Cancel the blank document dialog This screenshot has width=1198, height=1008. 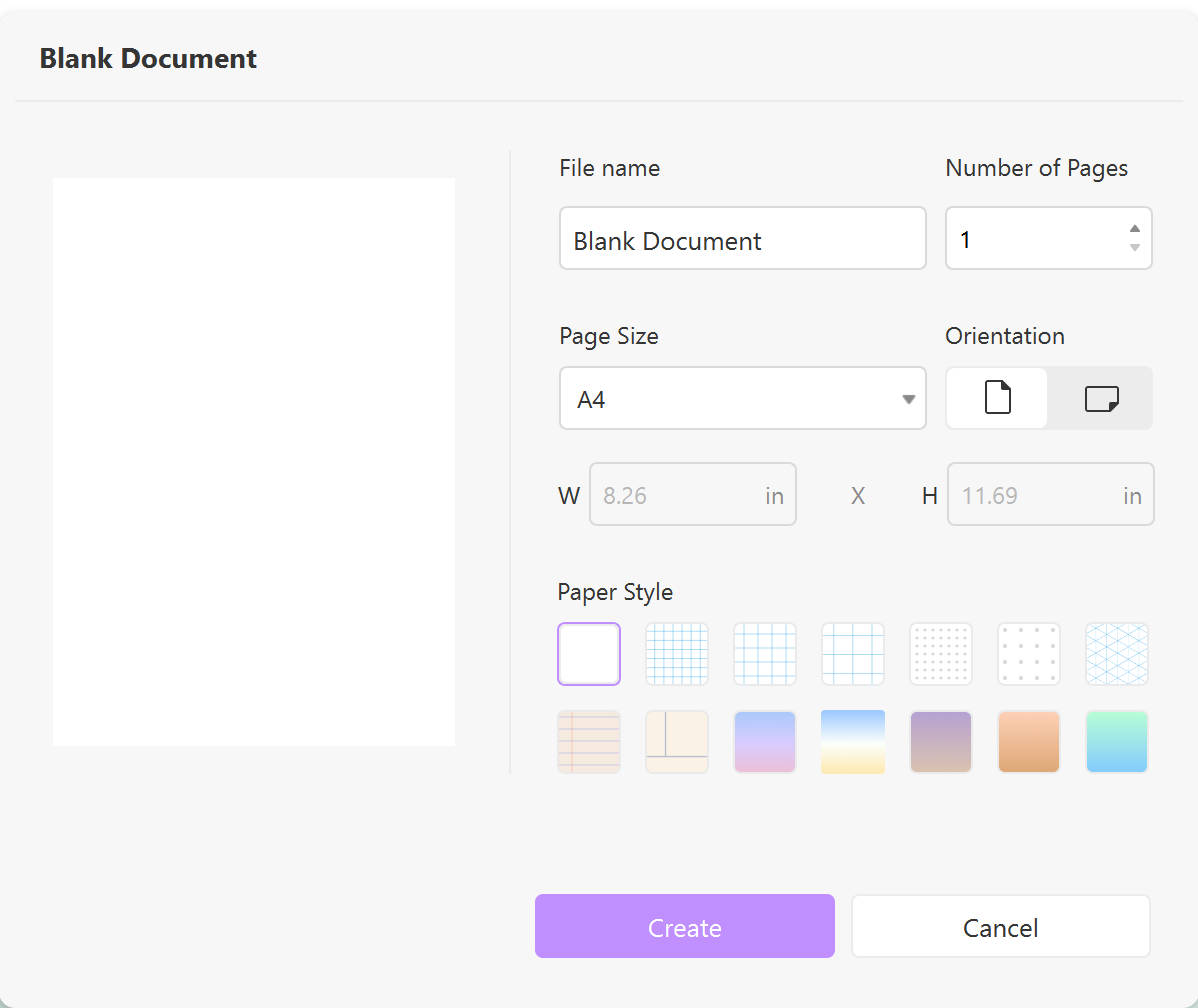click(1000, 926)
